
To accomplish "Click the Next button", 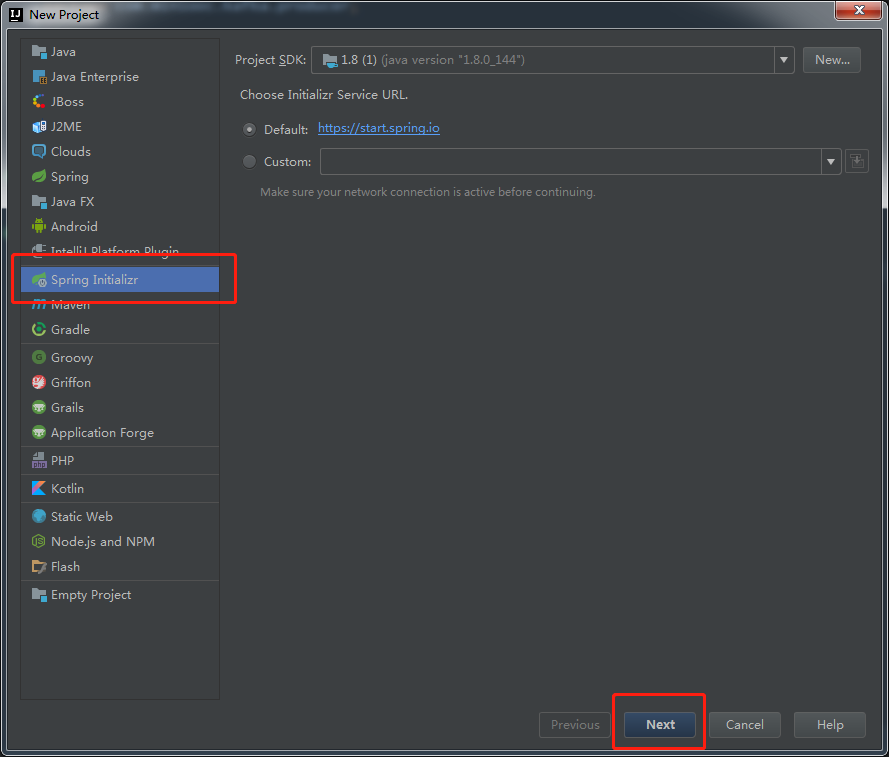I will [x=660, y=725].
